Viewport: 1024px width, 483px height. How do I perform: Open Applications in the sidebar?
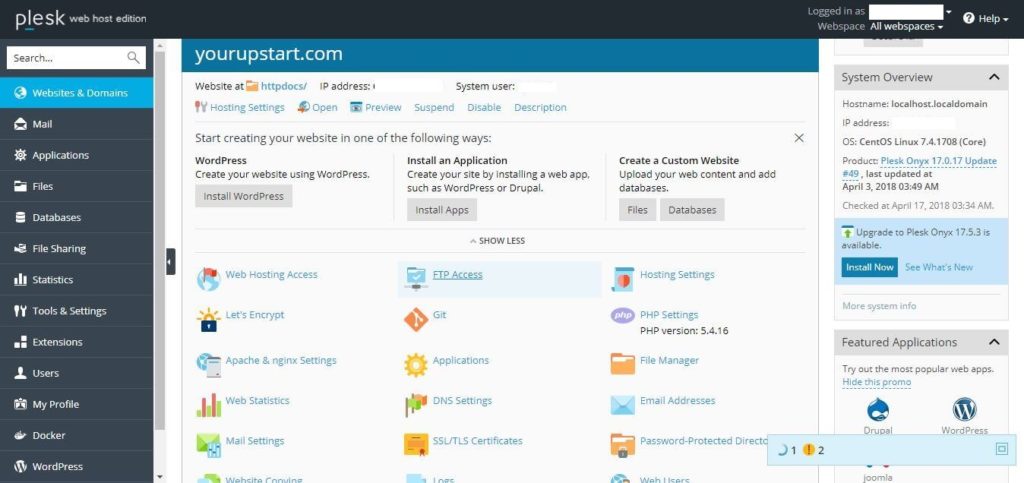click(76, 155)
